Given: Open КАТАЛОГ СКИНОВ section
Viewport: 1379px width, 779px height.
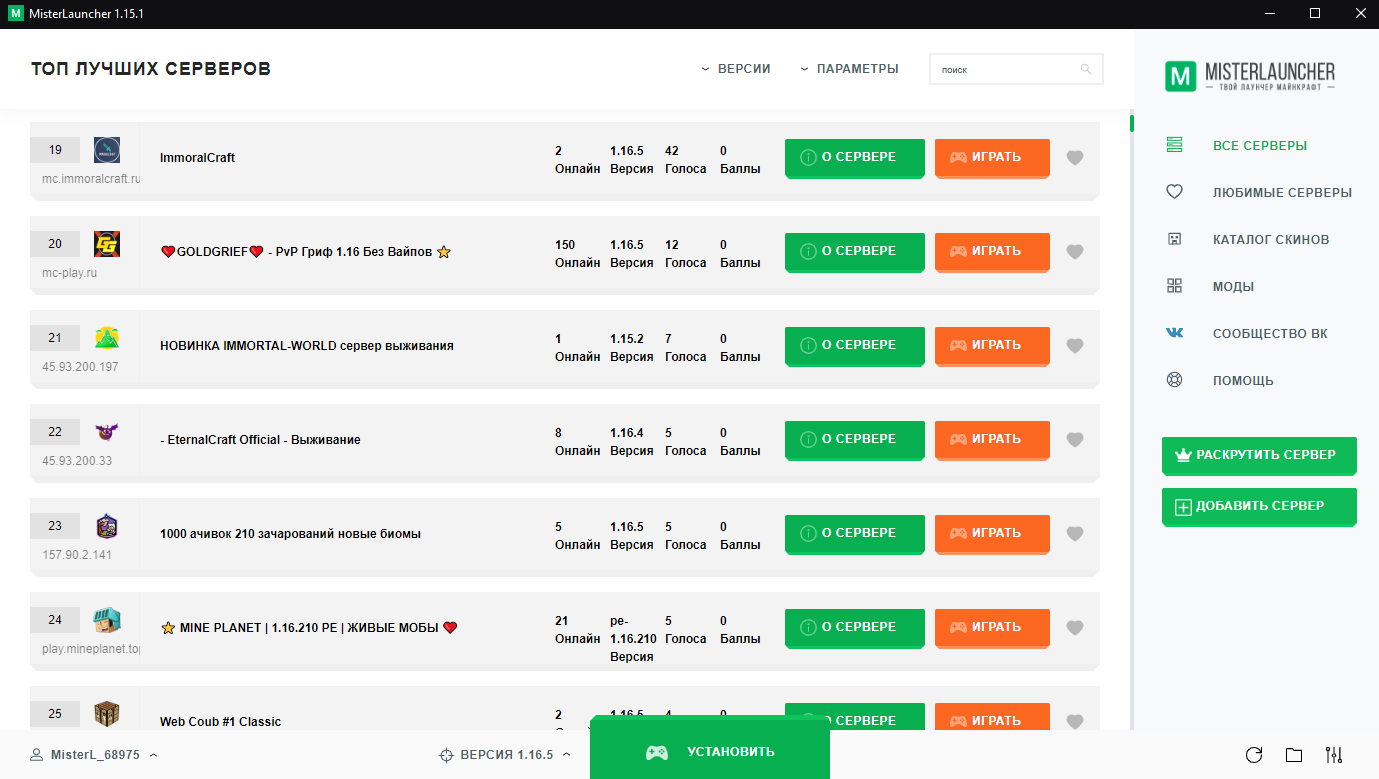Looking at the screenshot, I should pos(1270,239).
